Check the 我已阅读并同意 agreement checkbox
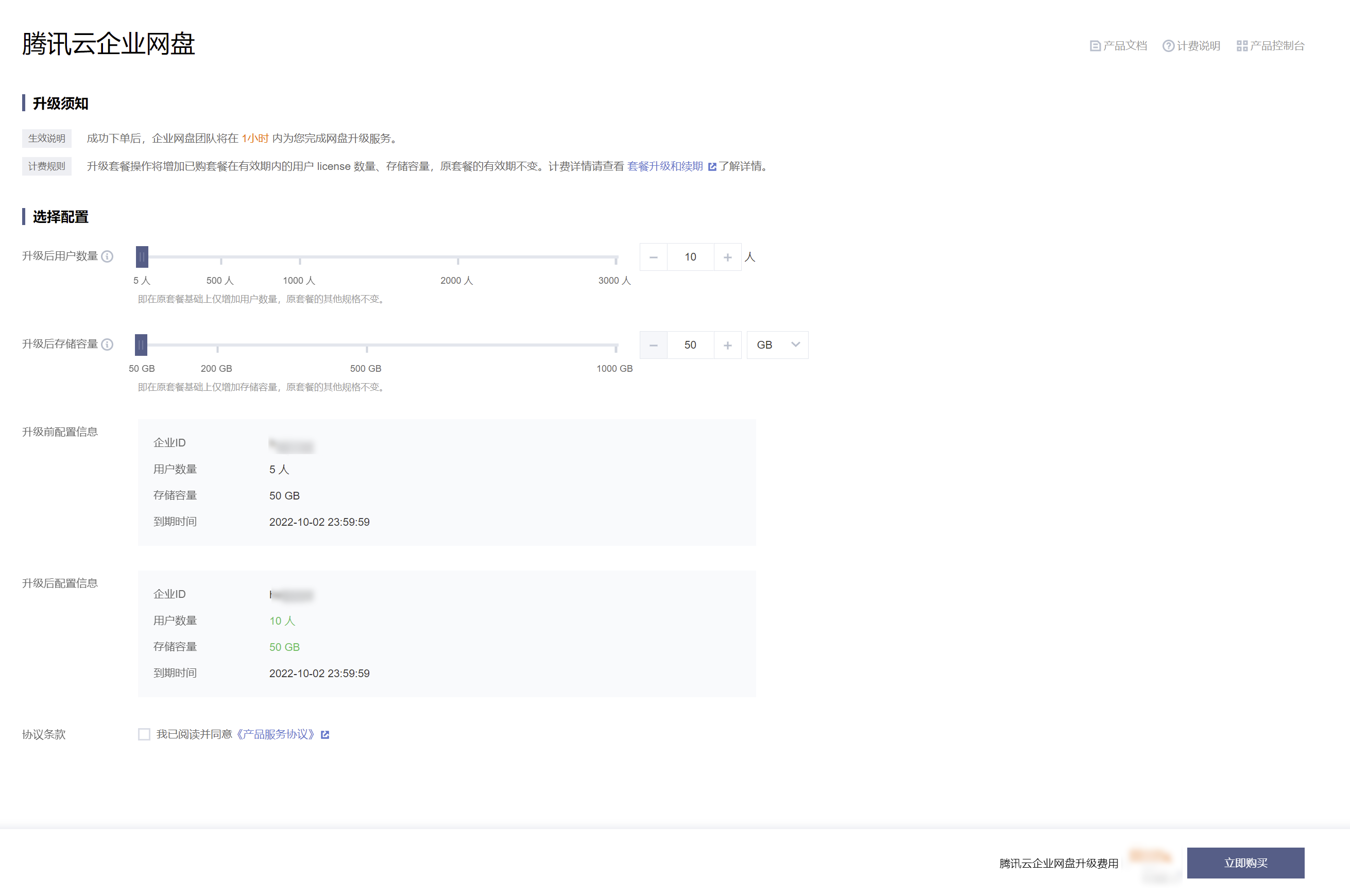The height and width of the screenshot is (896, 1350). (x=144, y=734)
